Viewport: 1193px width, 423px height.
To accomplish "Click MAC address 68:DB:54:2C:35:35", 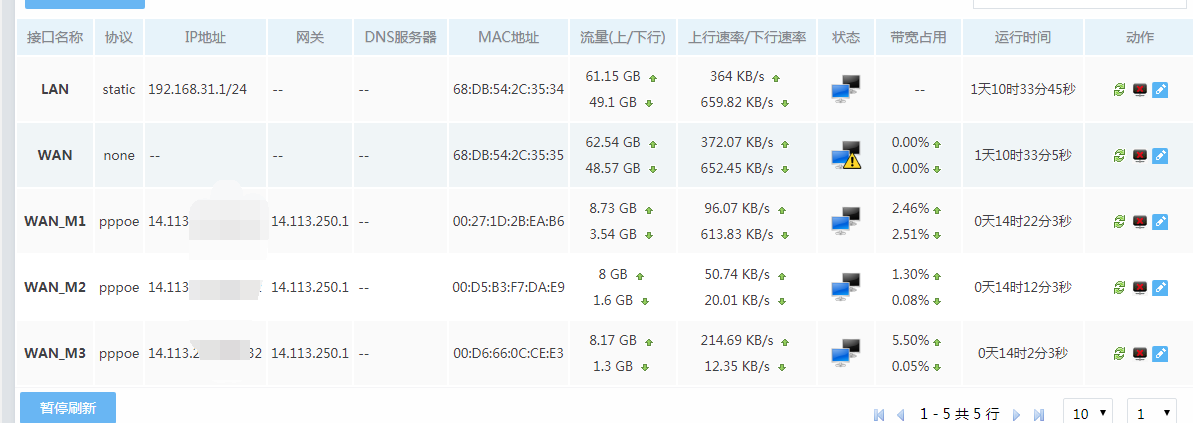I will point(508,155).
